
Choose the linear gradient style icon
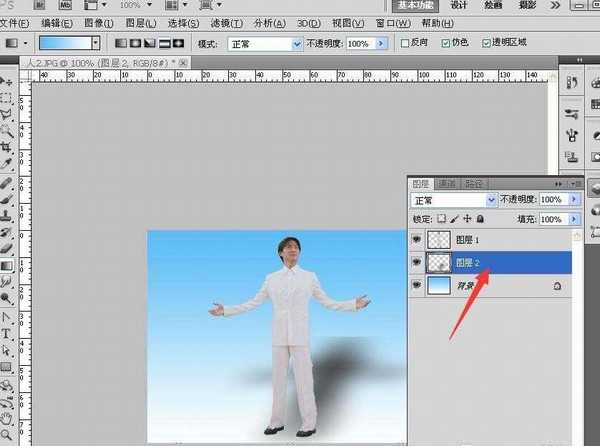click(120, 44)
